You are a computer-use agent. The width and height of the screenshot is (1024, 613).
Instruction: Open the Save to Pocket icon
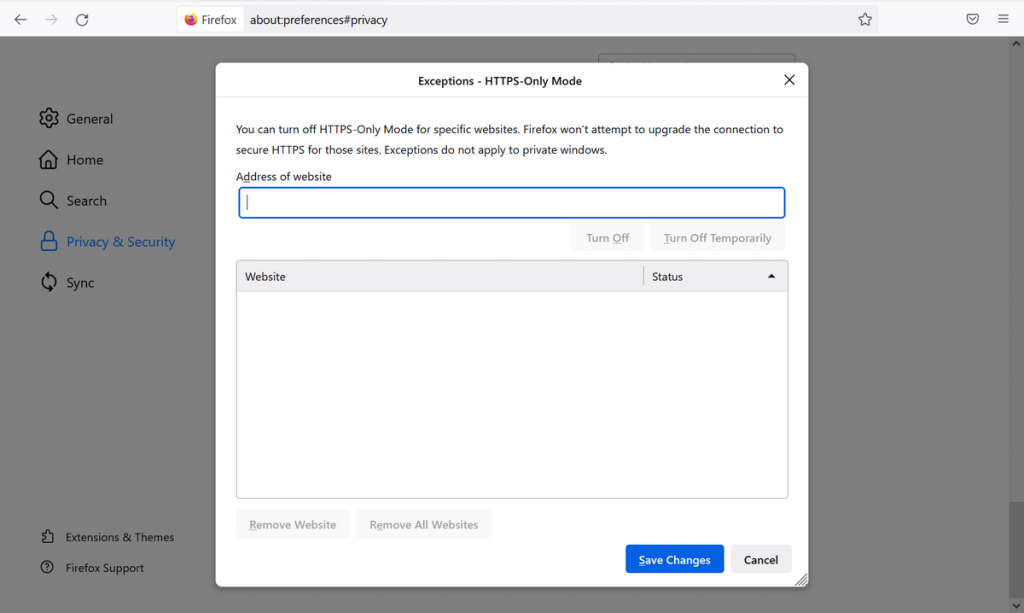[972, 19]
